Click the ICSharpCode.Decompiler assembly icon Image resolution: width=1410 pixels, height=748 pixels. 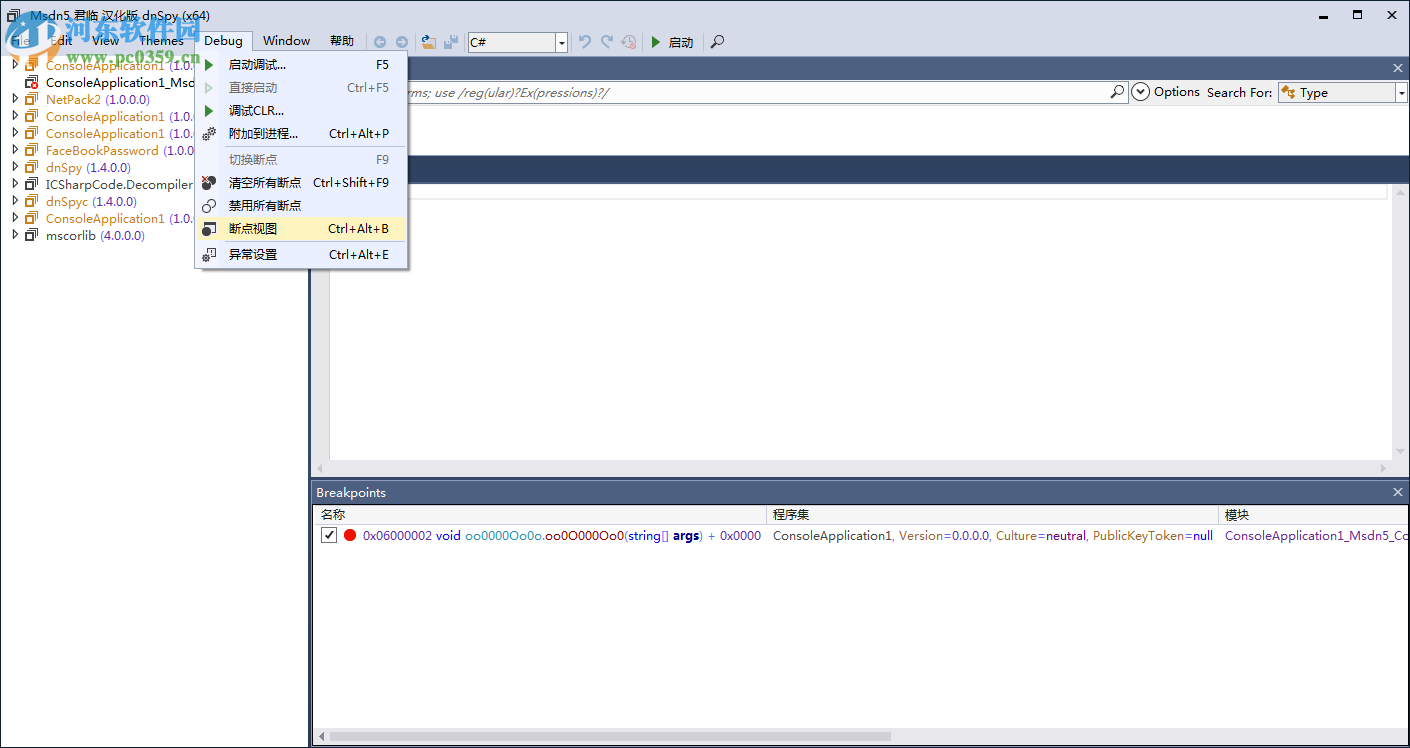(31, 185)
